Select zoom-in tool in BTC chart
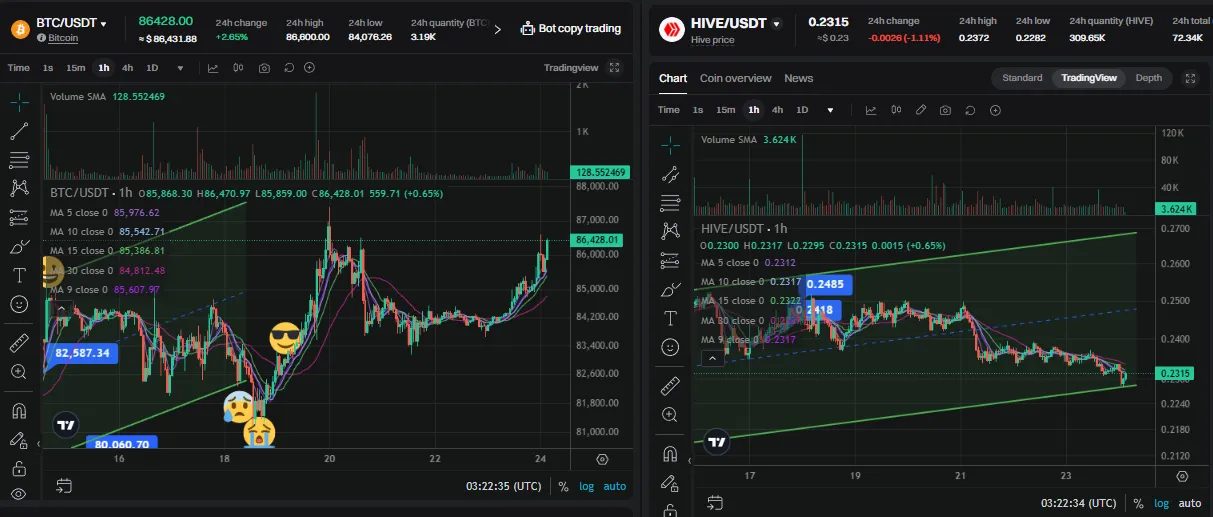Viewport: 1213px width, 517px height. coord(19,371)
